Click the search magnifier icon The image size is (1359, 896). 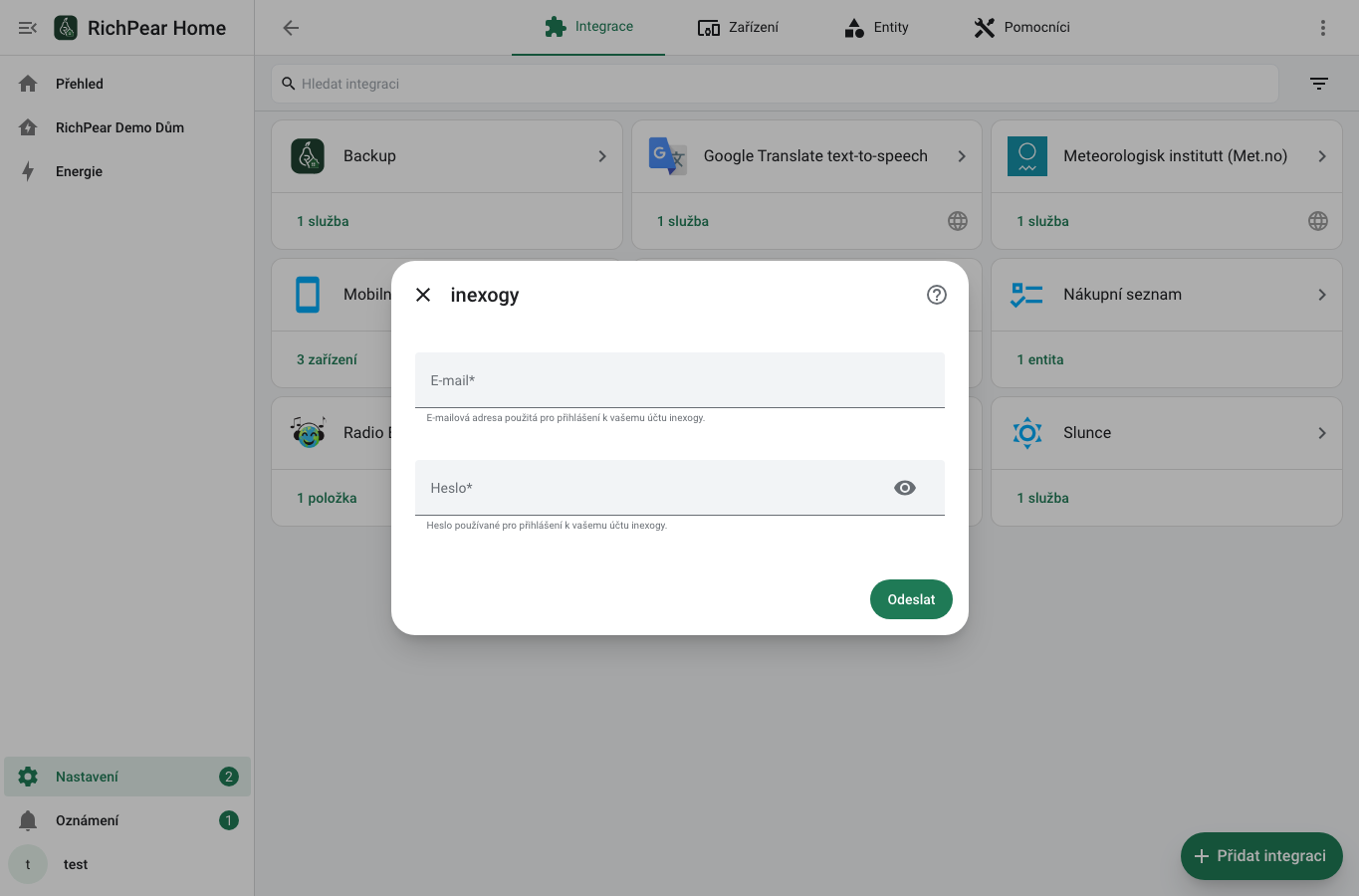[x=289, y=84]
